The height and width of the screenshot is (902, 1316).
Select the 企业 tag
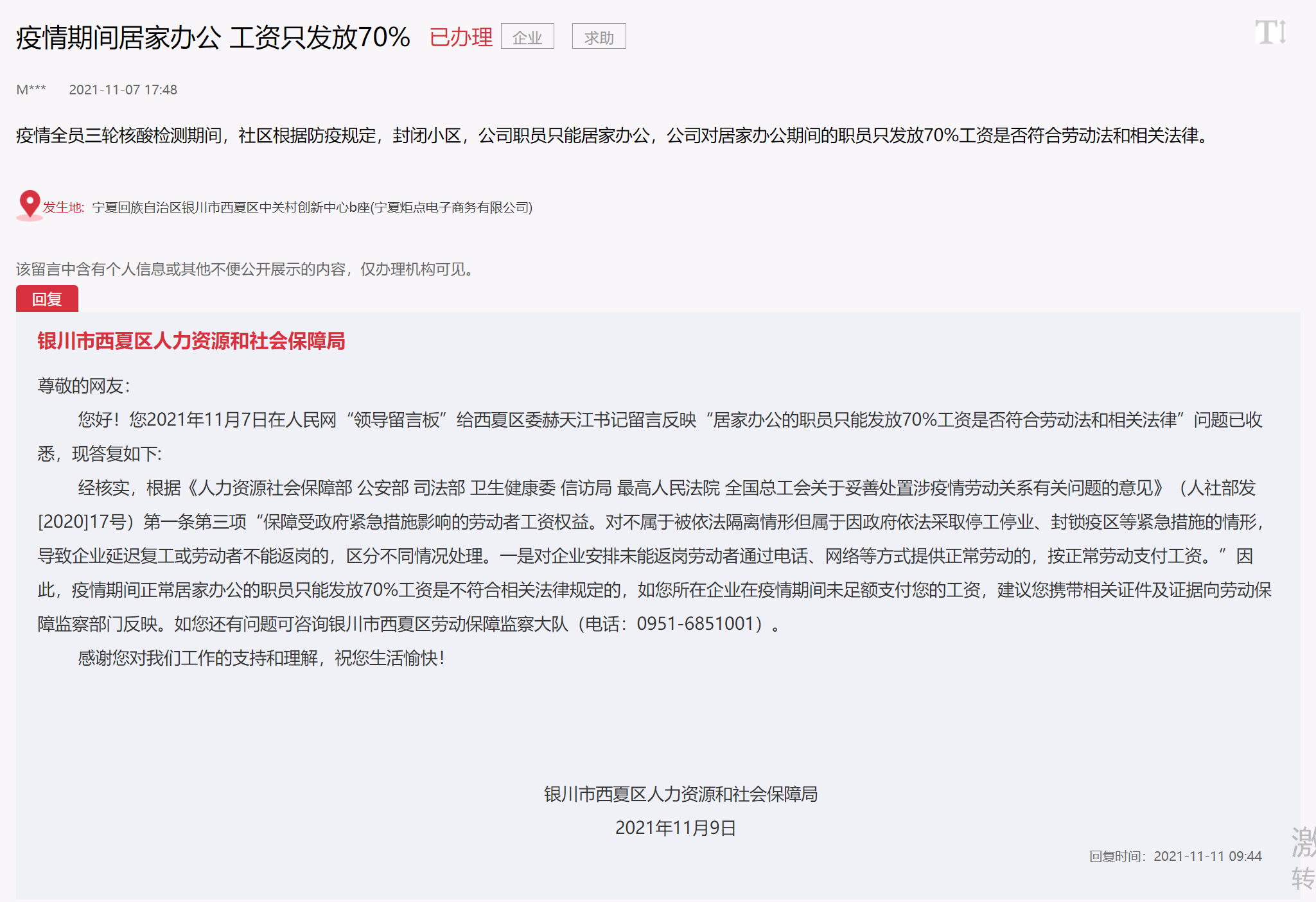(527, 37)
